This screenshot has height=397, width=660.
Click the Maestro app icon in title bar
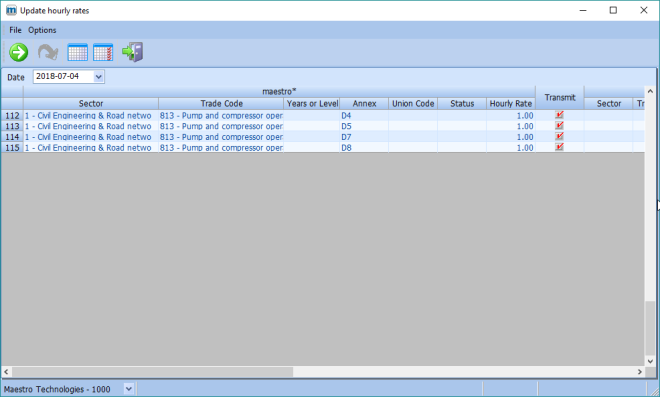coord(11,10)
